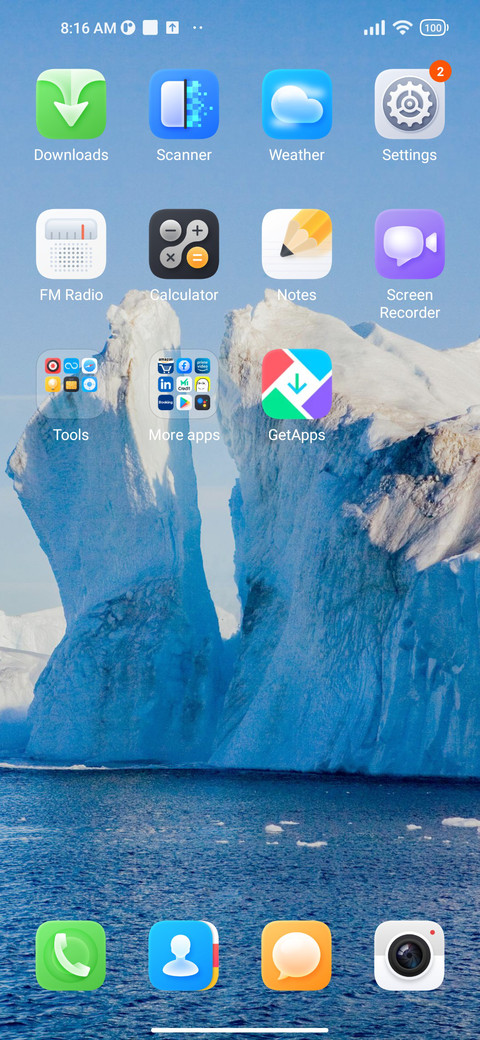
Task: Tap the cellular signal bars icon
Action: click(x=375, y=28)
